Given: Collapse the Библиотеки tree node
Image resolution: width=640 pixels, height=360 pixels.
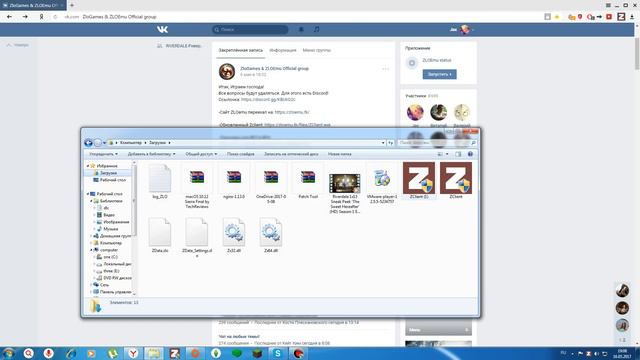Looking at the screenshot, I should pos(91,201).
